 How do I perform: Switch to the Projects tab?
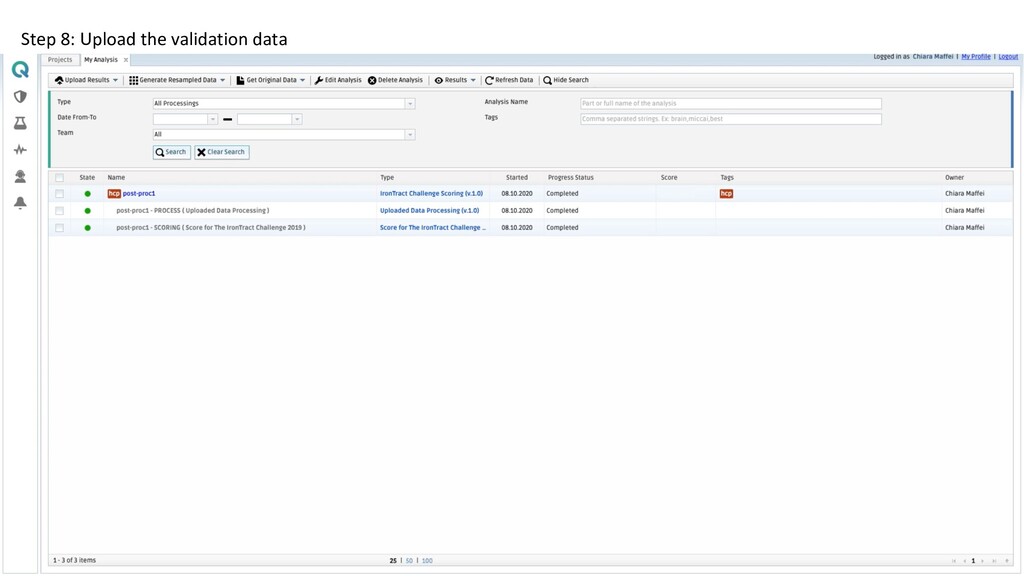click(x=60, y=60)
